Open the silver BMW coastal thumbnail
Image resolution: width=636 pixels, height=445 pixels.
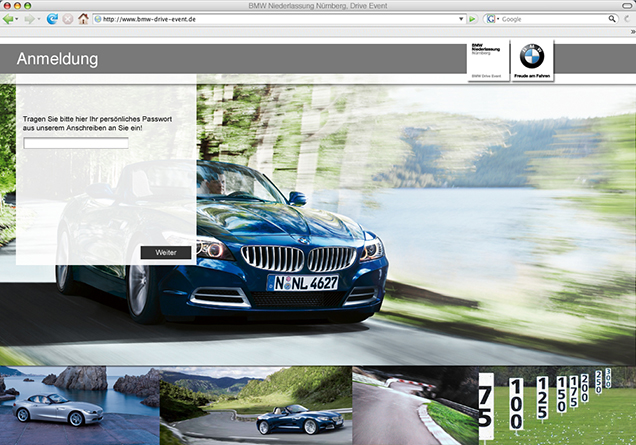pyautogui.click(x=79, y=406)
